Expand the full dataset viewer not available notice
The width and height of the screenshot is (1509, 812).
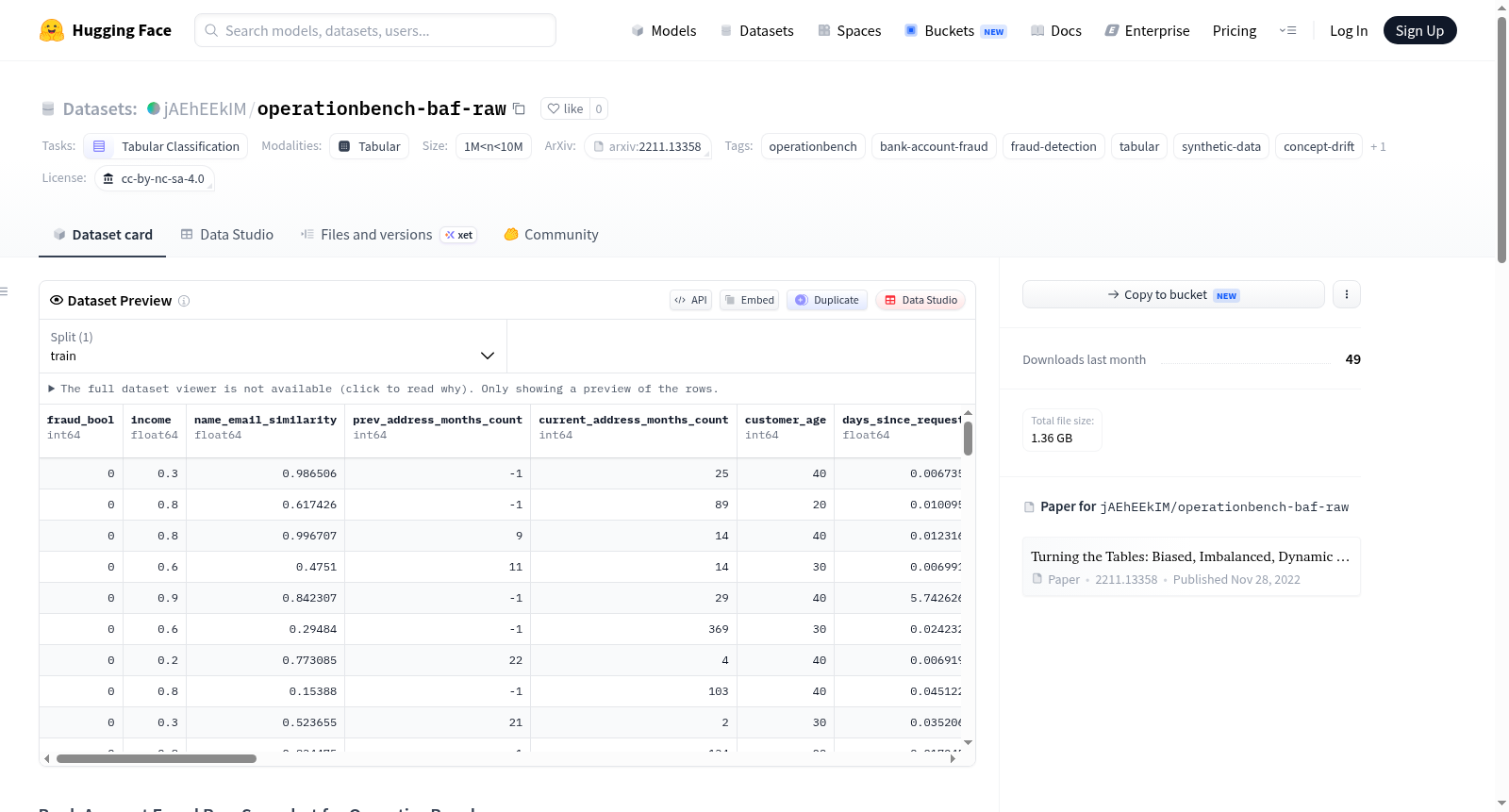(x=384, y=389)
